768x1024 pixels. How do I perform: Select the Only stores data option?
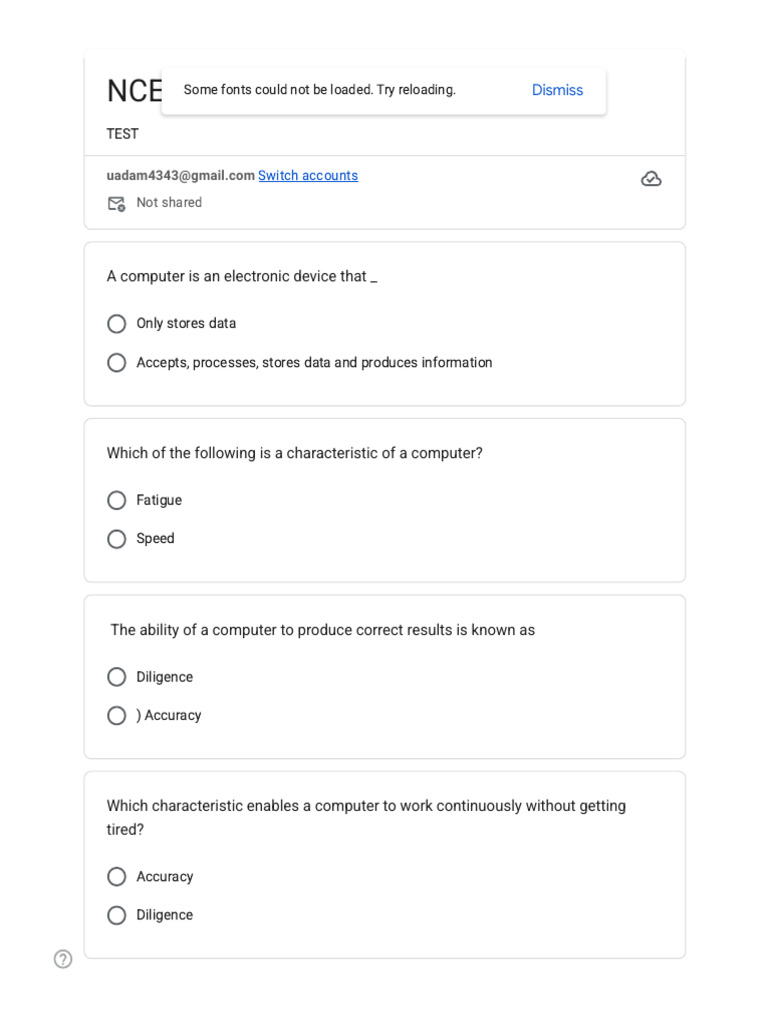(x=117, y=324)
